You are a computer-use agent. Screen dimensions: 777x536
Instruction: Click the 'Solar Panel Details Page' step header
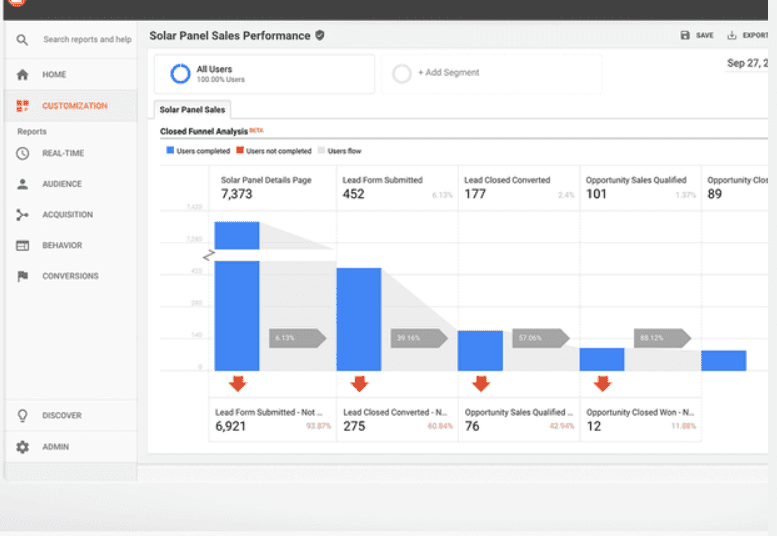tap(266, 180)
